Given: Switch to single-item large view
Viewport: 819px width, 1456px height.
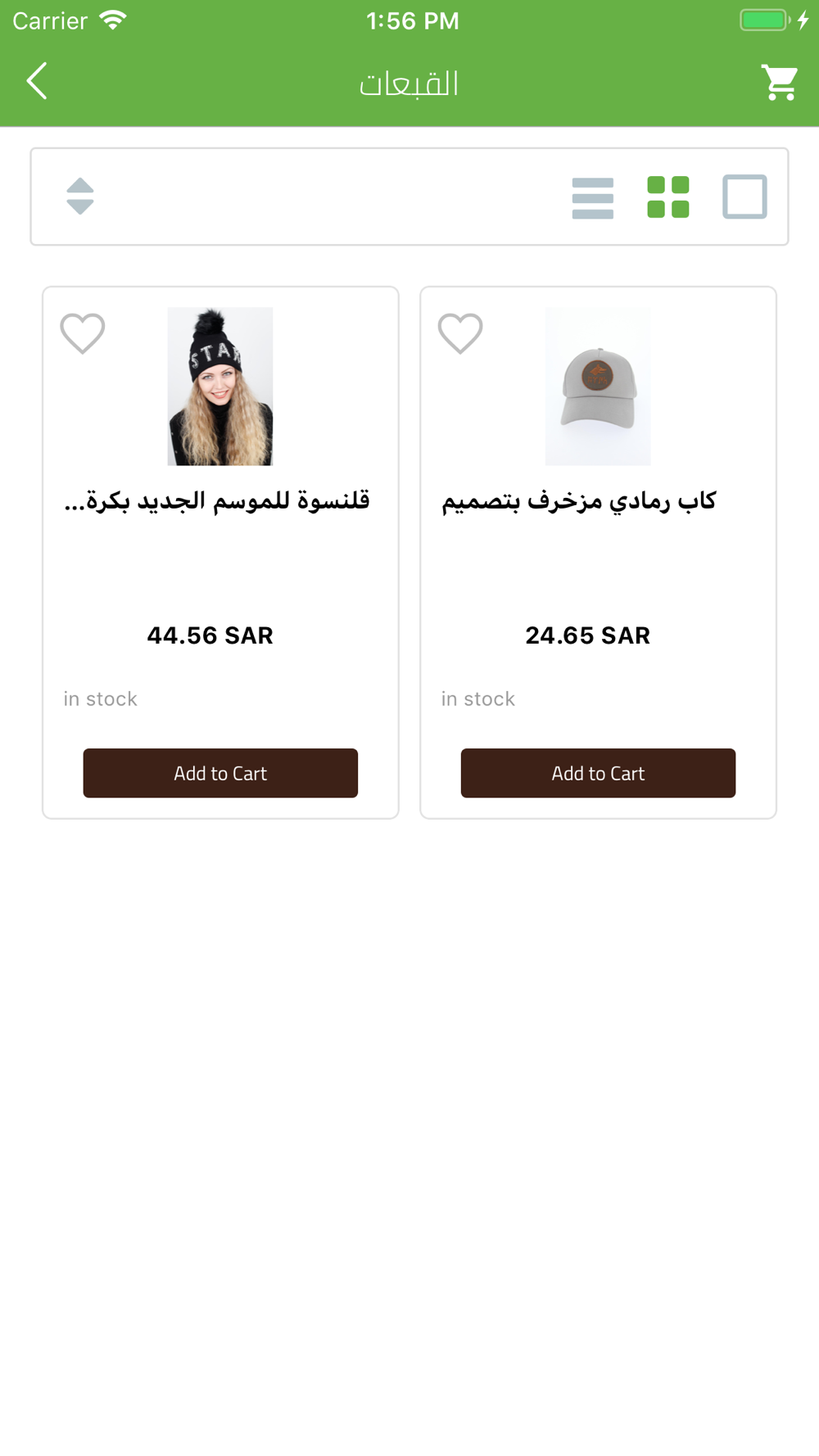Looking at the screenshot, I should [x=744, y=197].
